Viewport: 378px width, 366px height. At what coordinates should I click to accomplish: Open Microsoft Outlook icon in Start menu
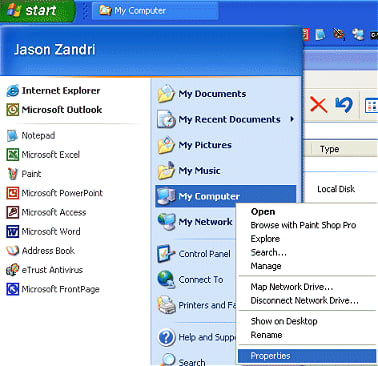click(x=13, y=110)
